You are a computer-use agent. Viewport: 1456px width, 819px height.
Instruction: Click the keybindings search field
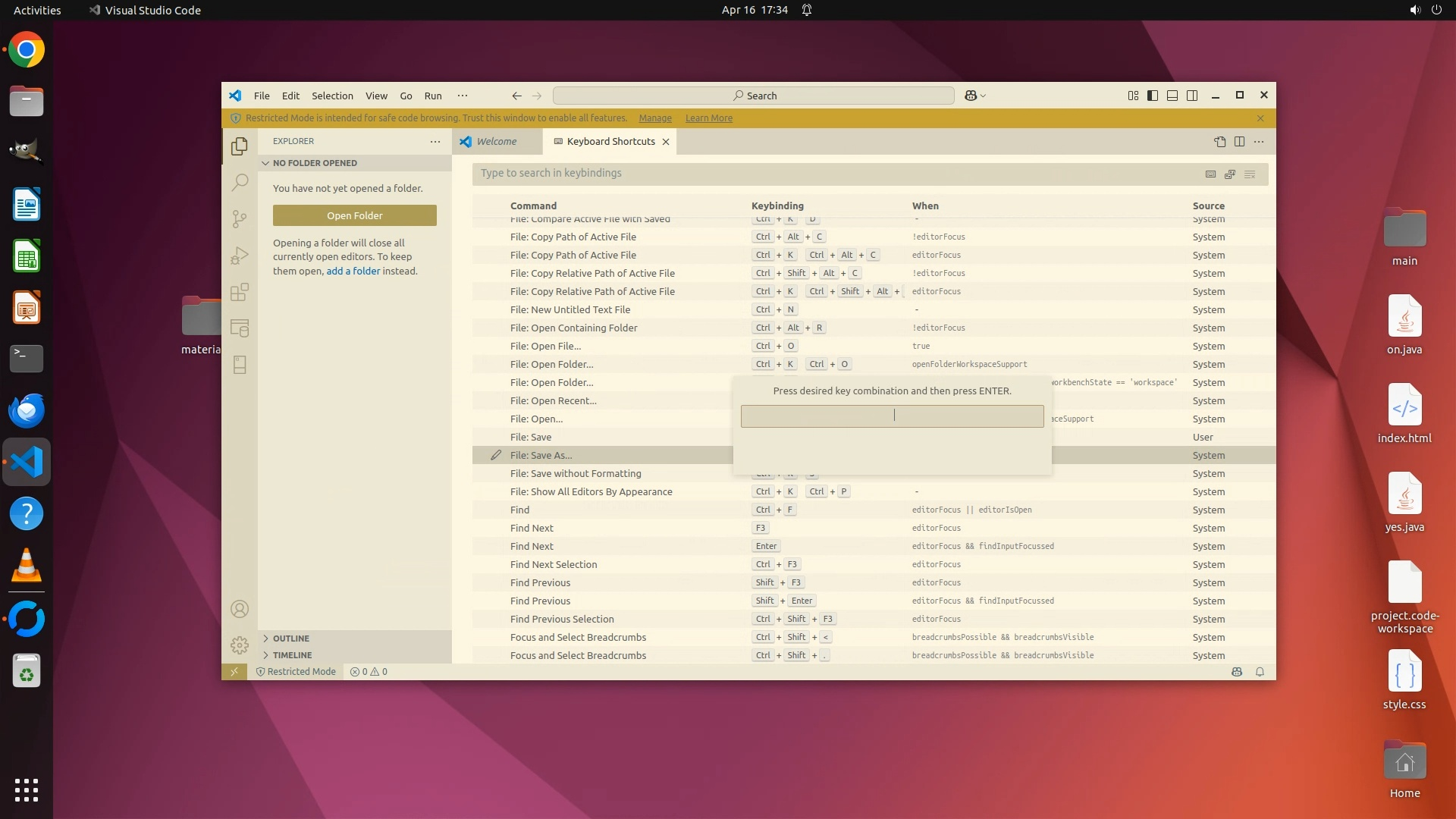coord(834,174)
